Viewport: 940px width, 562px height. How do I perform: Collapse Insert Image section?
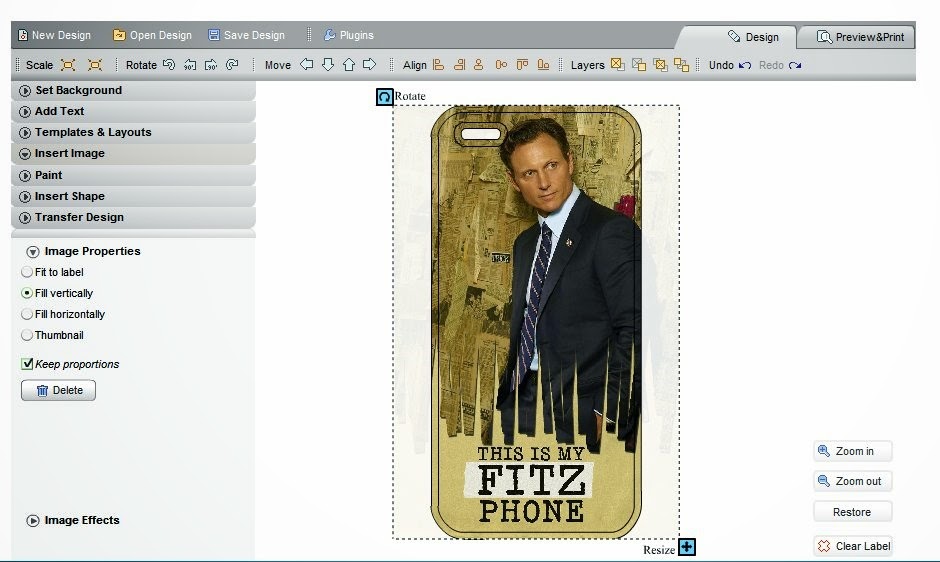133,154
